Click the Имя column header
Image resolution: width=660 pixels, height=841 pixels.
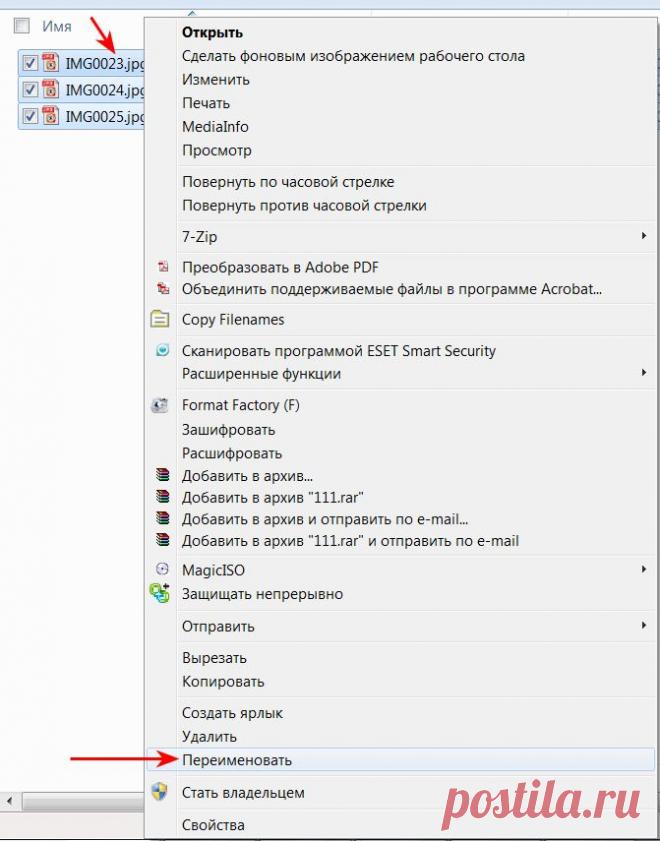click(57, 26)
